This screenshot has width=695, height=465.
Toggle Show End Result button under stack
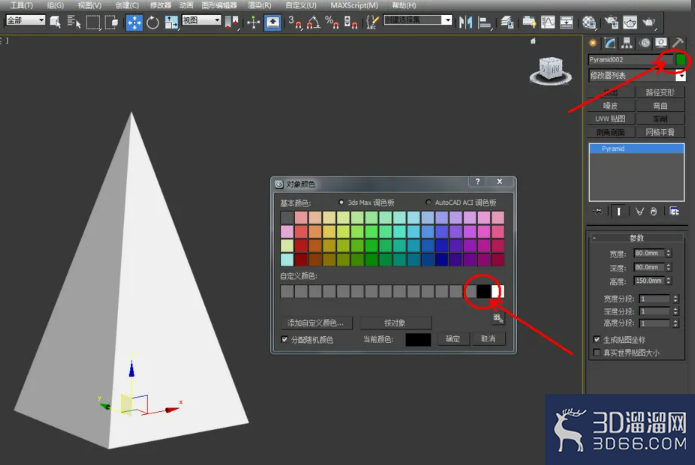point(619,211)
